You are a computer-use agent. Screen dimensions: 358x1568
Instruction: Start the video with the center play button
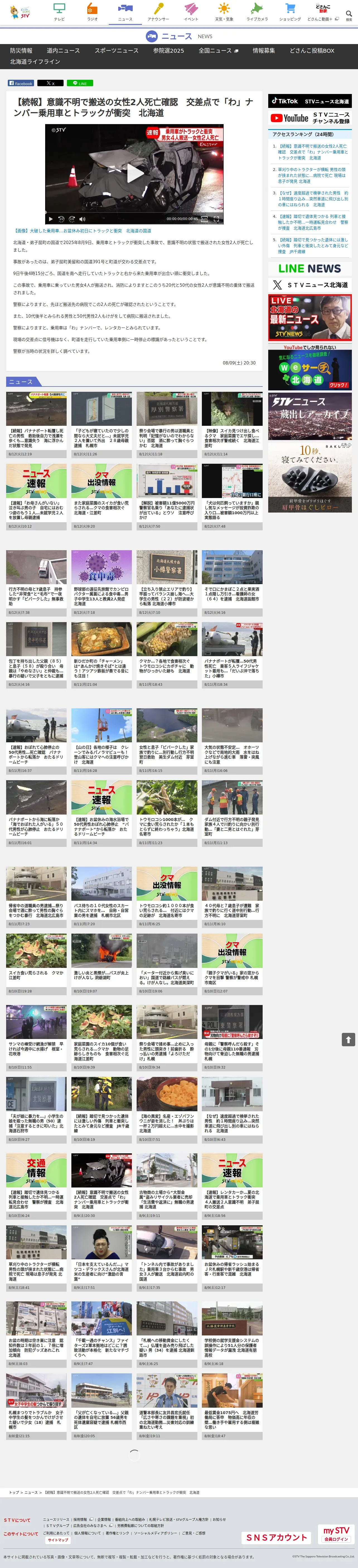point(135,173)
